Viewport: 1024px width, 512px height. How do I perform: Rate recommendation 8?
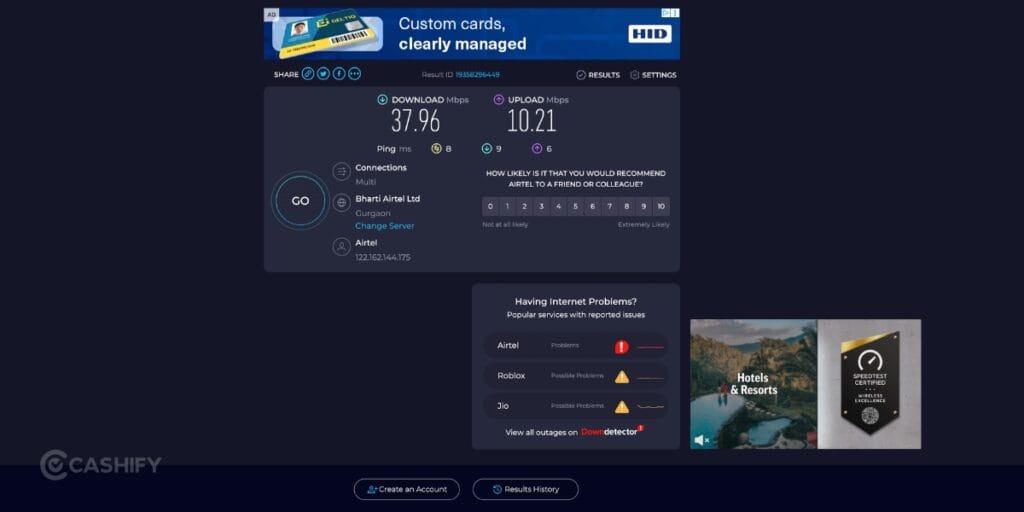point(626,206)
